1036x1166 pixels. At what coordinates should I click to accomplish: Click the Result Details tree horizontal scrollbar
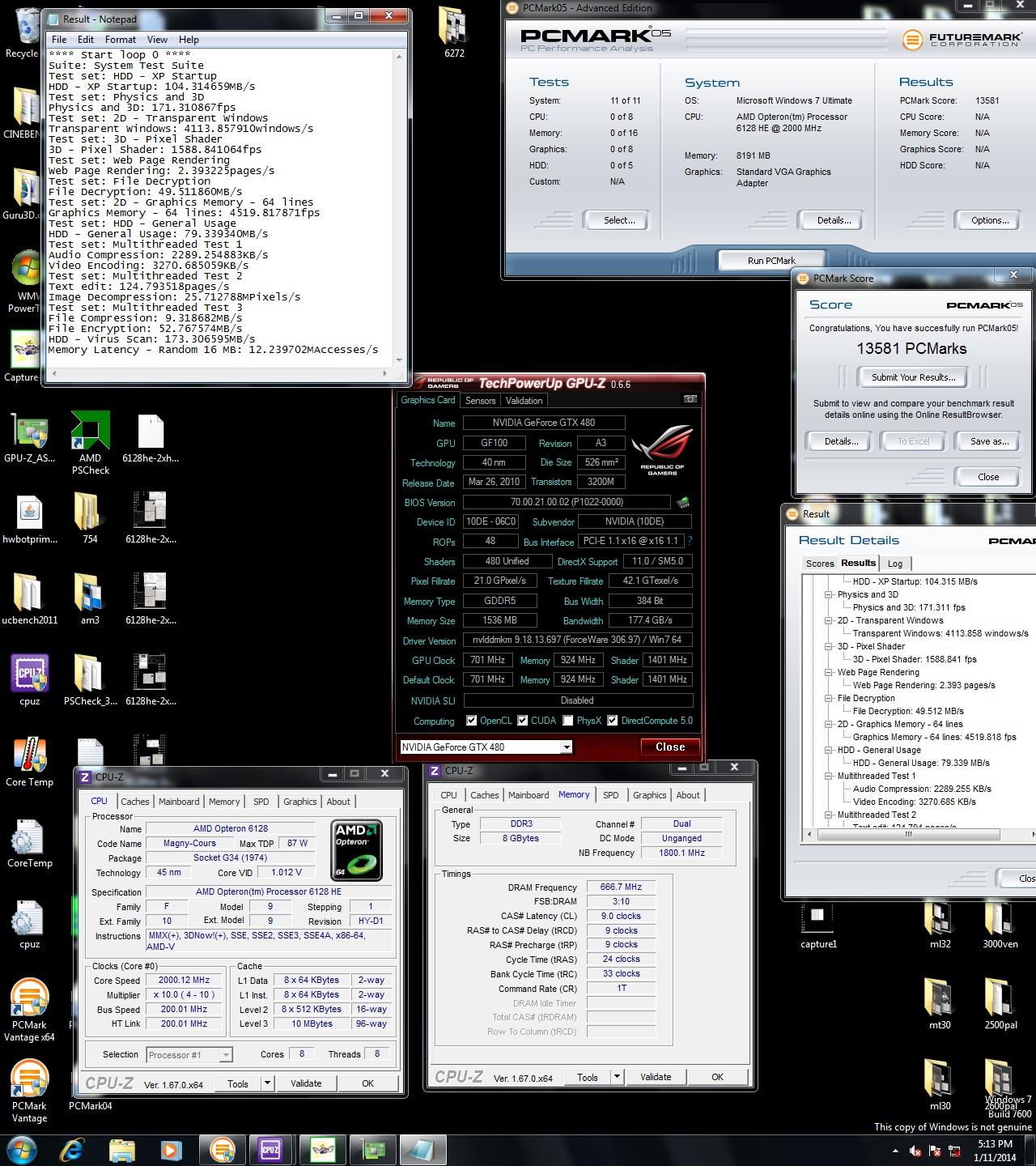pyautogui.click(x=918, y=834)
